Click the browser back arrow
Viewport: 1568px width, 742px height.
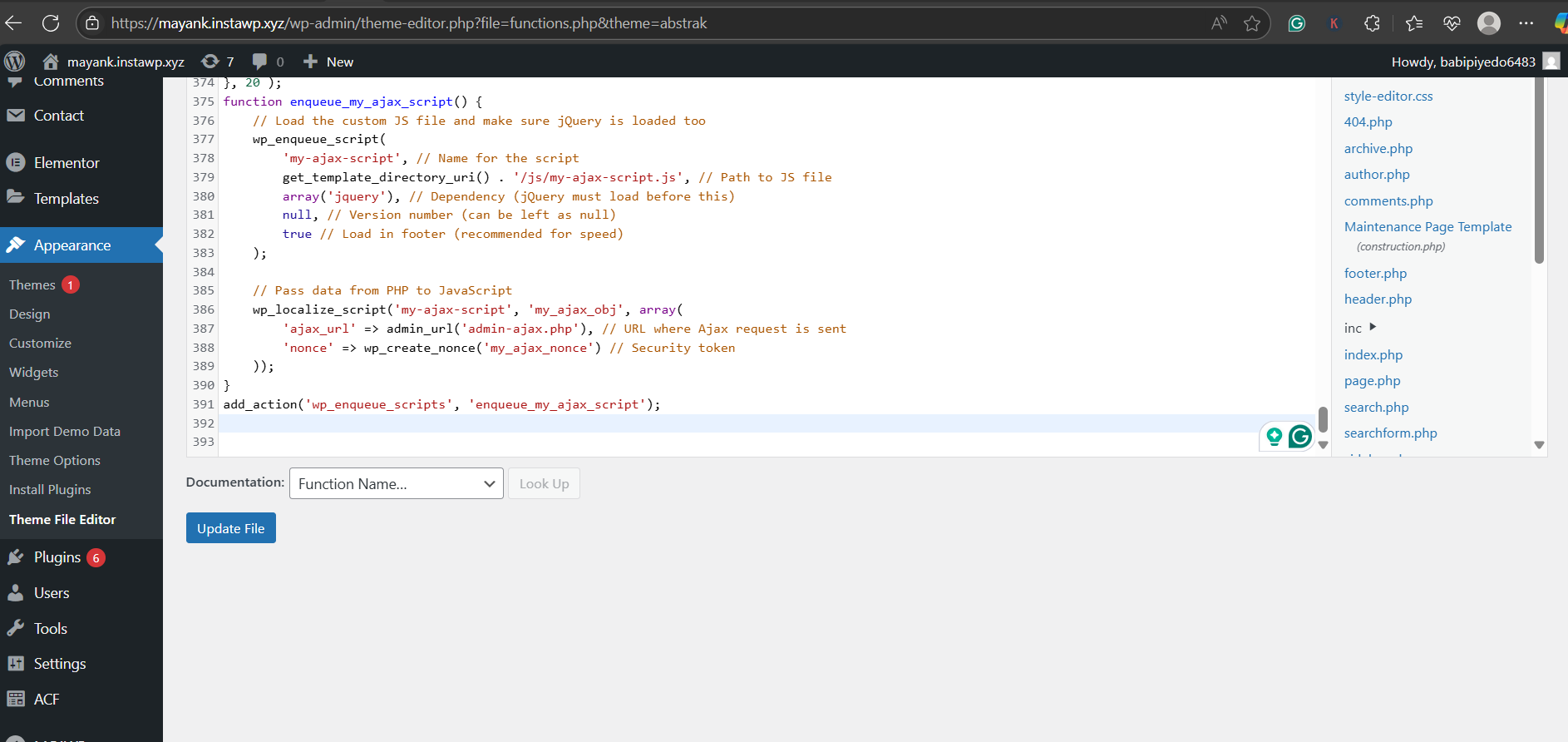coord(13,23)
